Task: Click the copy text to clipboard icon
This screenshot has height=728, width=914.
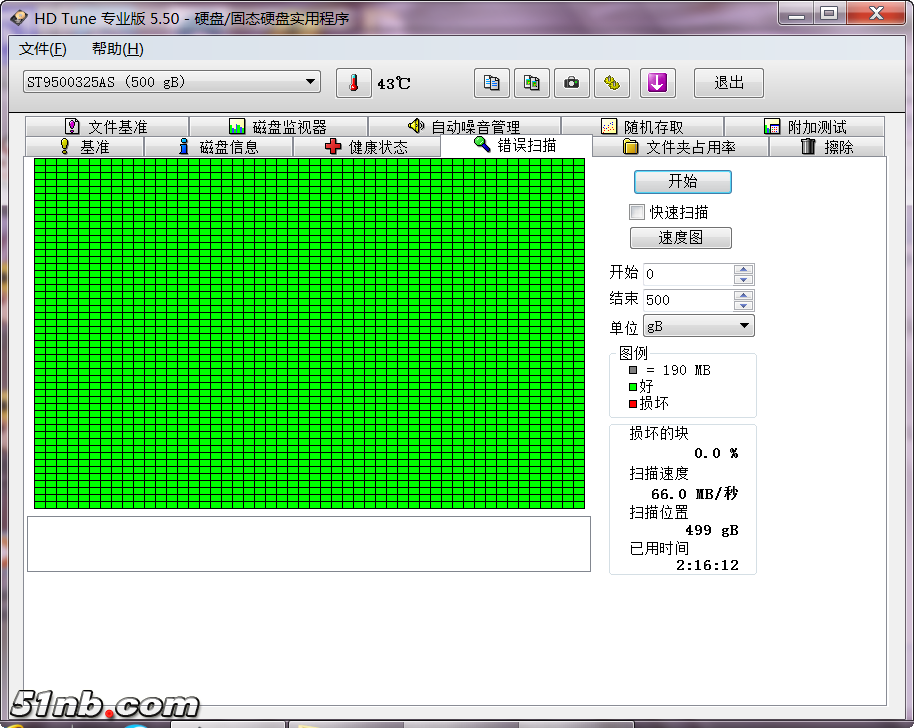Action: click(491, 83)
